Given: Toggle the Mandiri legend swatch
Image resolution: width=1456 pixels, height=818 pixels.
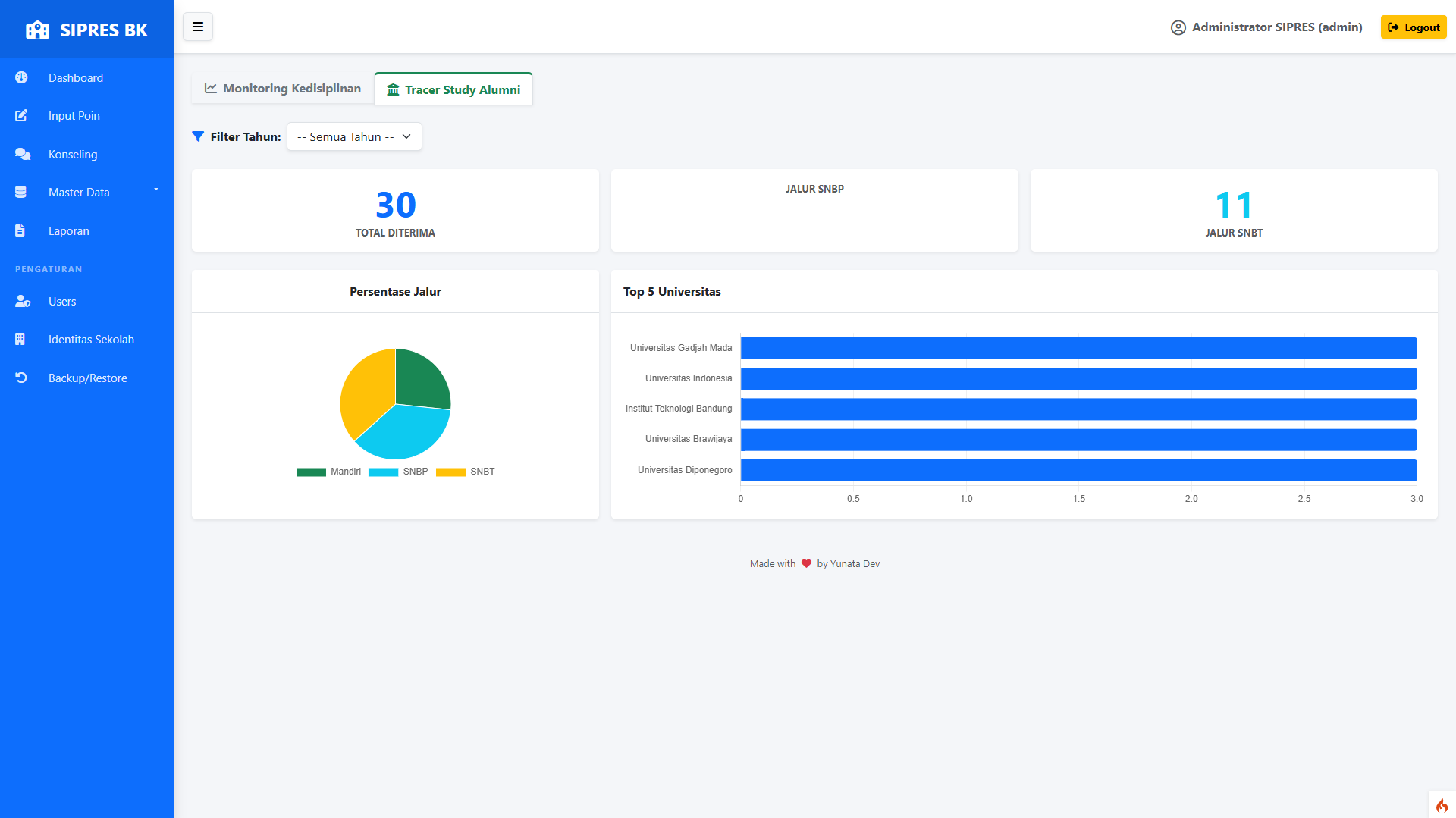Looking at the screenshot, I should click(311, 472).
